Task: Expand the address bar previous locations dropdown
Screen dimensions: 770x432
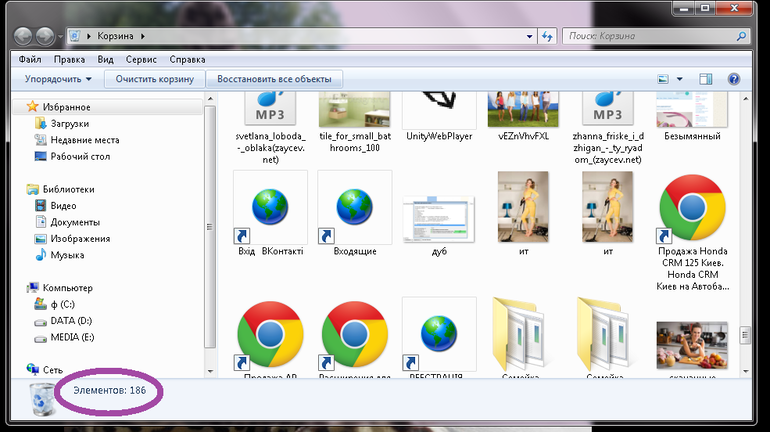Action: coord(529,36)
